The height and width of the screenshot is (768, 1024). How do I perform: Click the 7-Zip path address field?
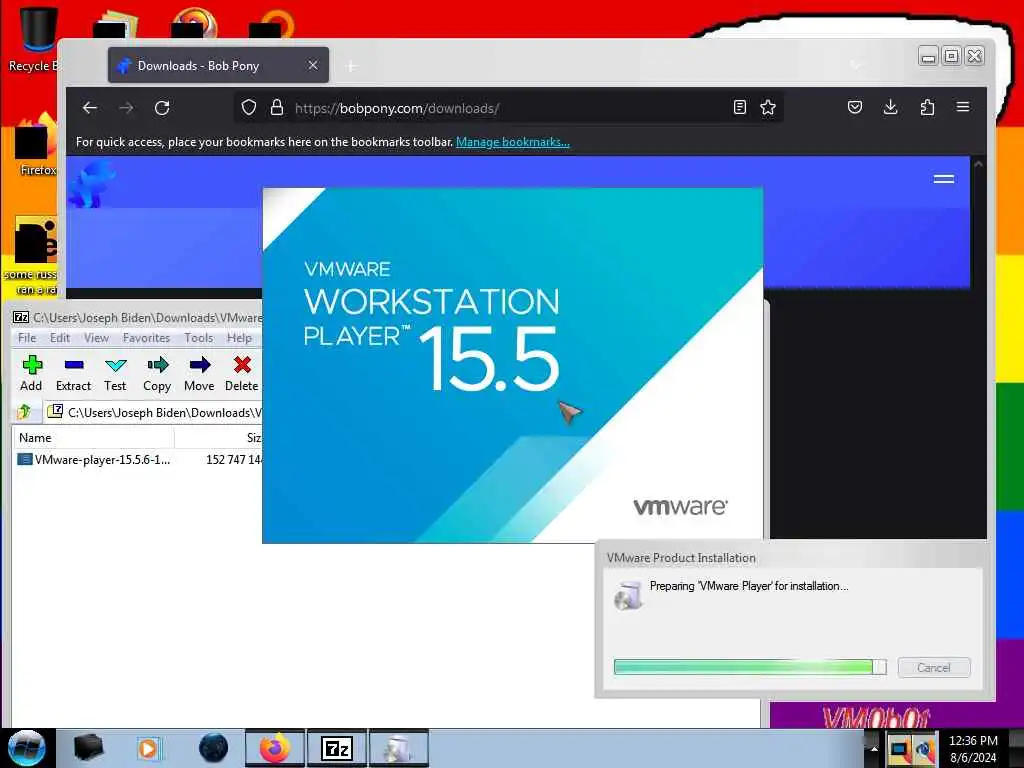click(153, 412)
